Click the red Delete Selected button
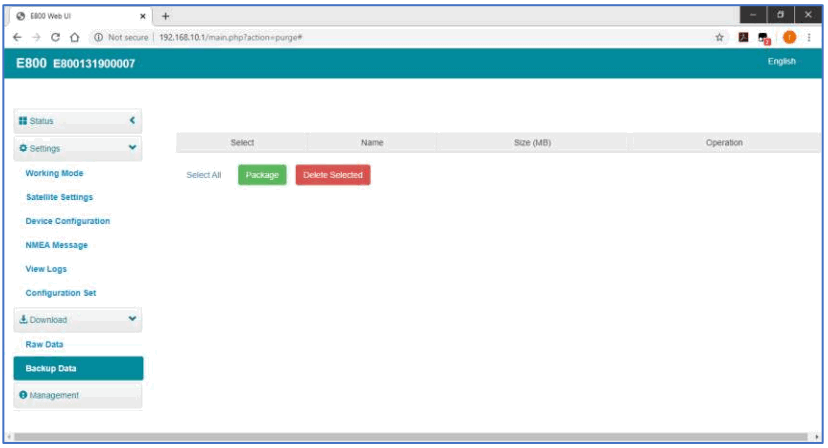Image resolution: width=828 pixels, height=448 pixels. coord(333,175)
